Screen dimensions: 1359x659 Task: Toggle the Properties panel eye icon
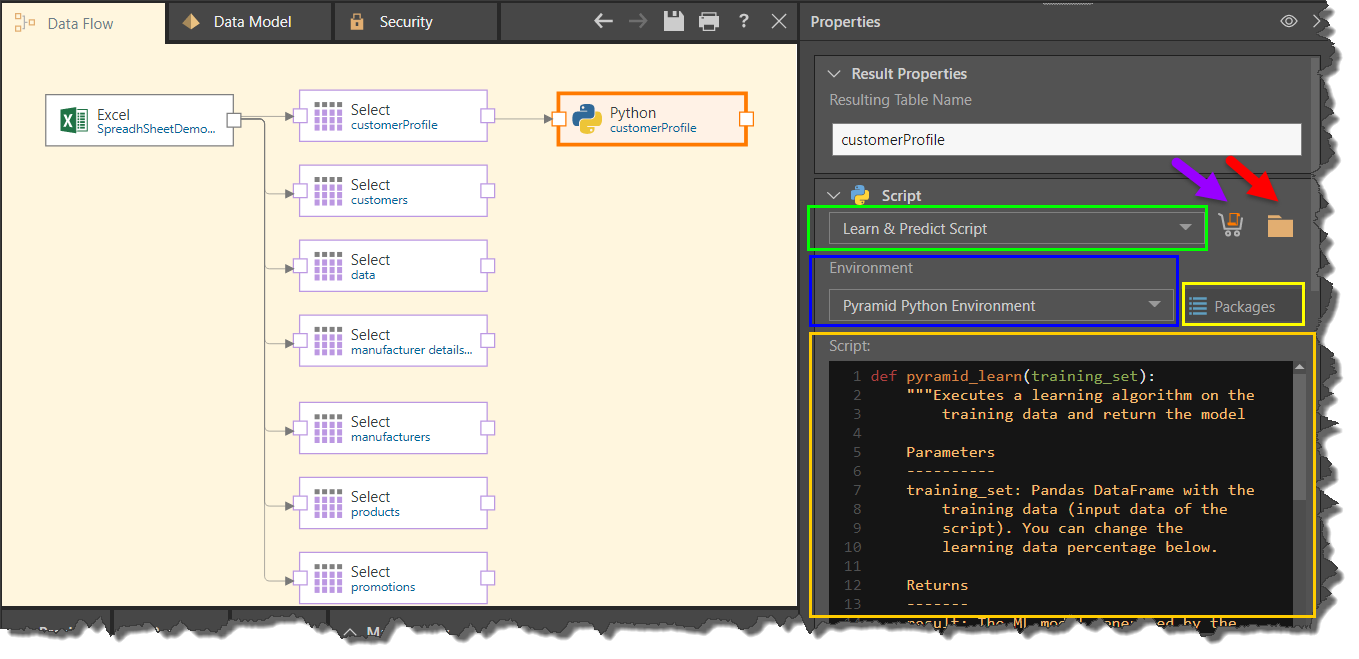click(1289, 21)
